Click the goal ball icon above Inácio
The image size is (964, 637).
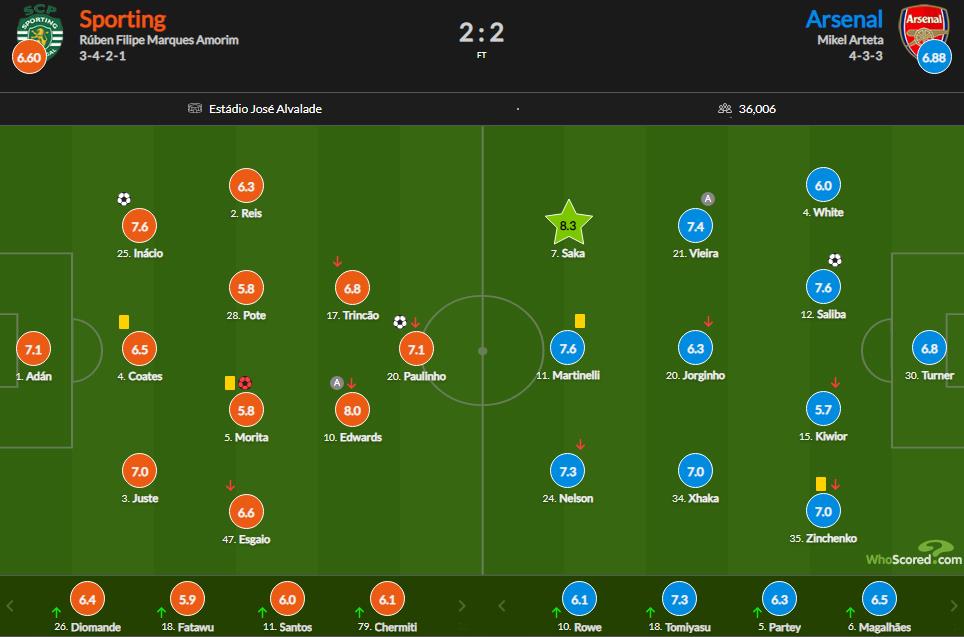click(x=124, y=199)
